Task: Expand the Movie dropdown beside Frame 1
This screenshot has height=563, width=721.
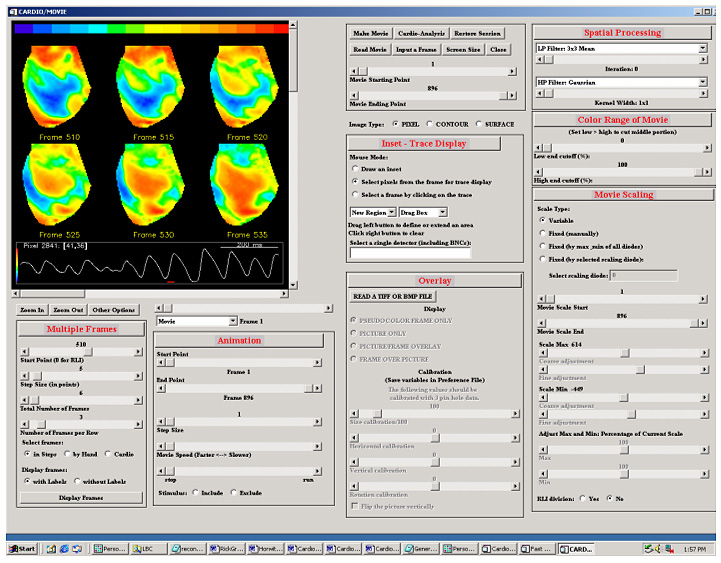Action: [x=196, y=321]
